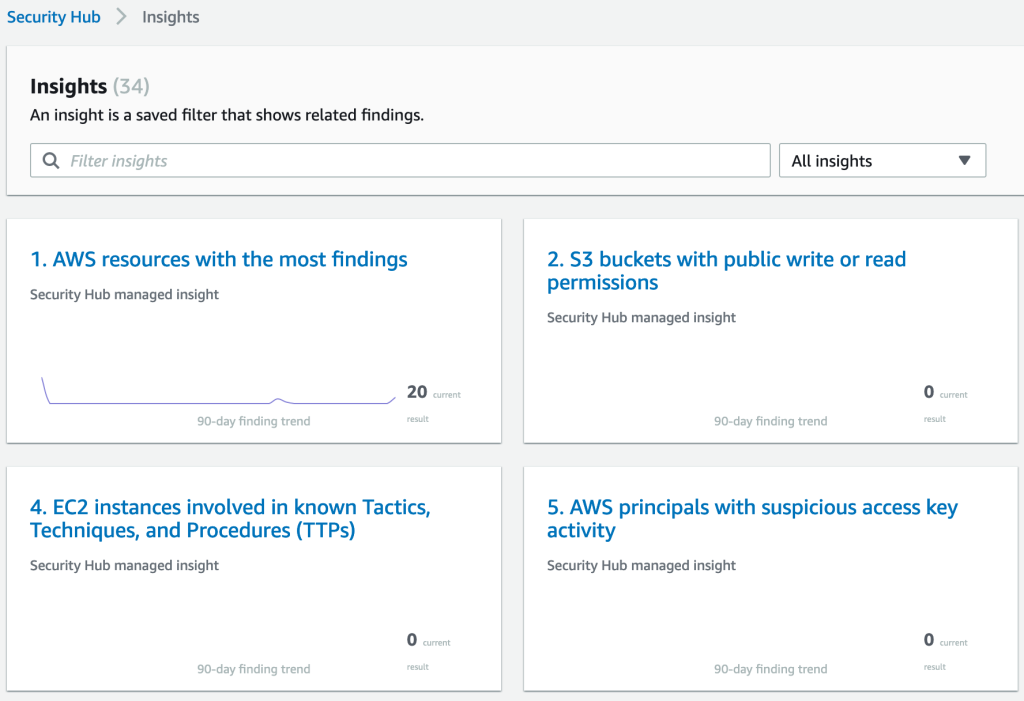Viewport: 1024px width, 701px height.
Task: Click the 90-day finding trend label on card 4
Action: [253, 668]
